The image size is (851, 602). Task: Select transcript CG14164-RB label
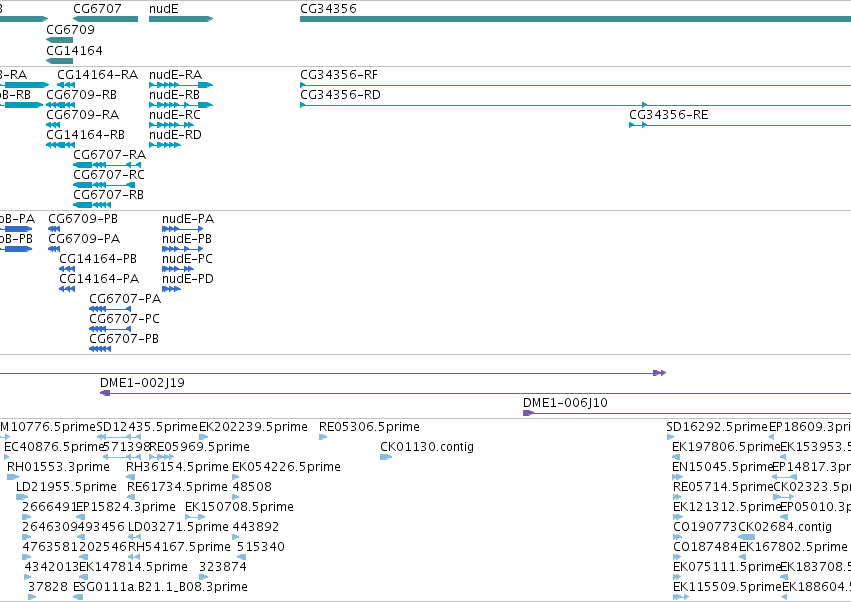point(86,135)
